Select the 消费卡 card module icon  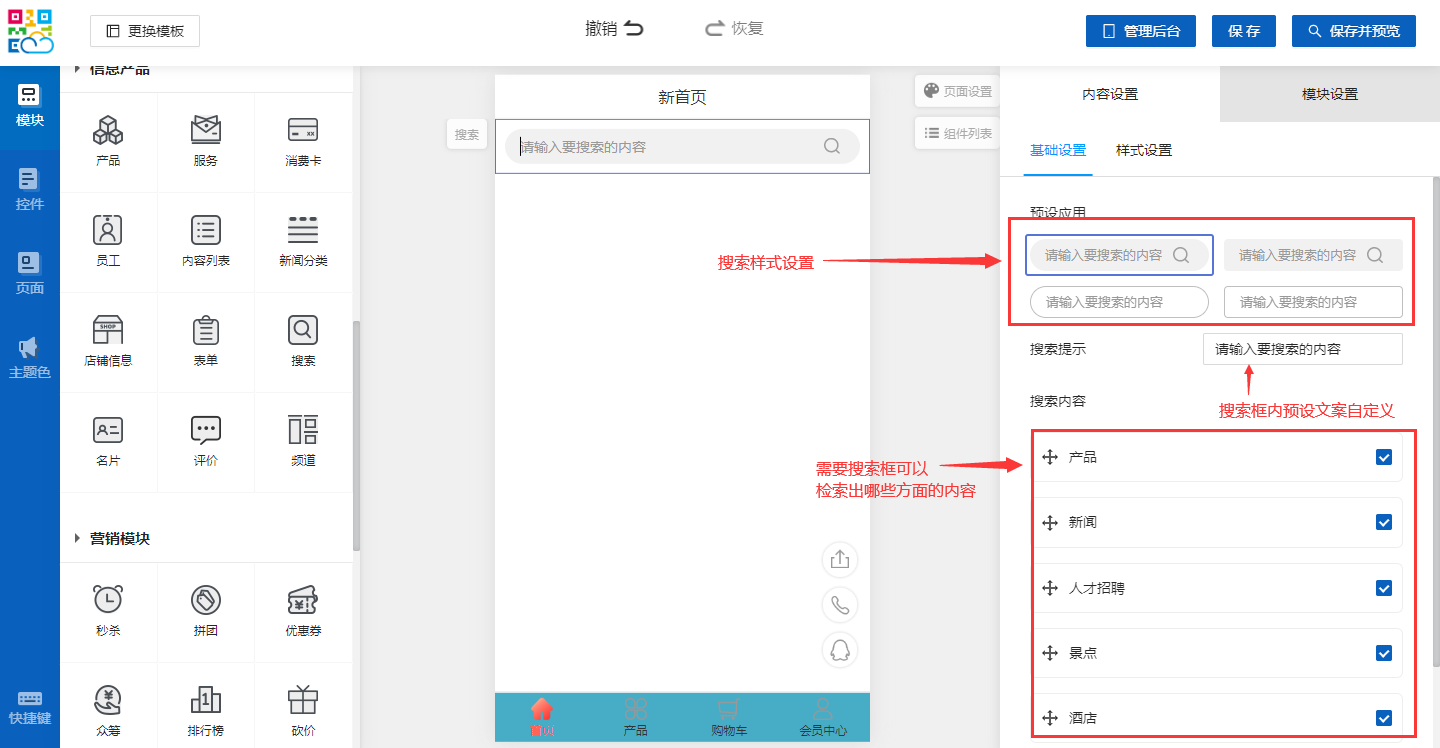[303, 140]
